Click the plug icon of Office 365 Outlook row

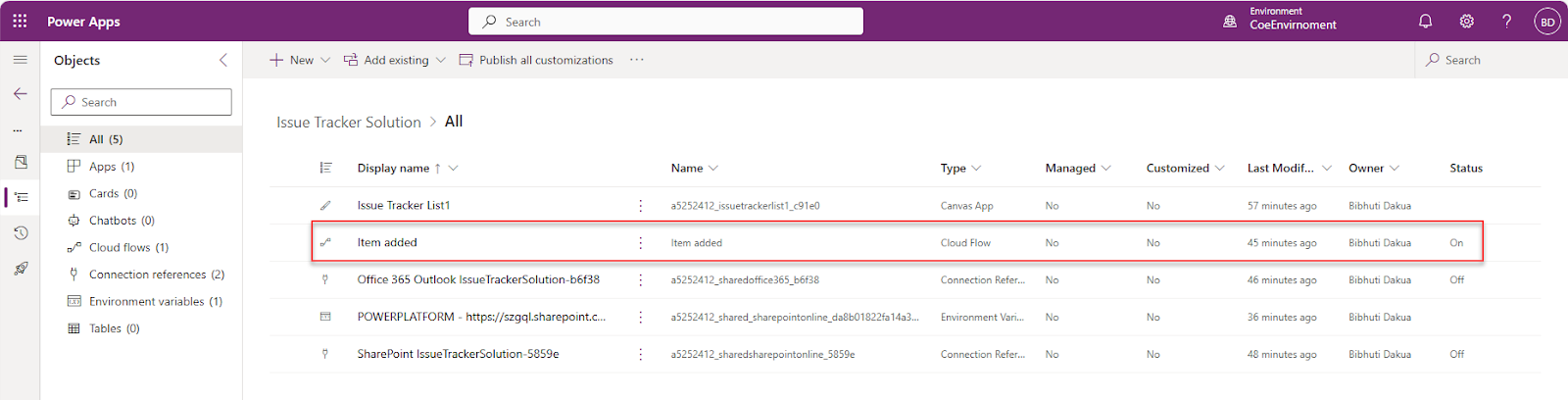[325, 279]
